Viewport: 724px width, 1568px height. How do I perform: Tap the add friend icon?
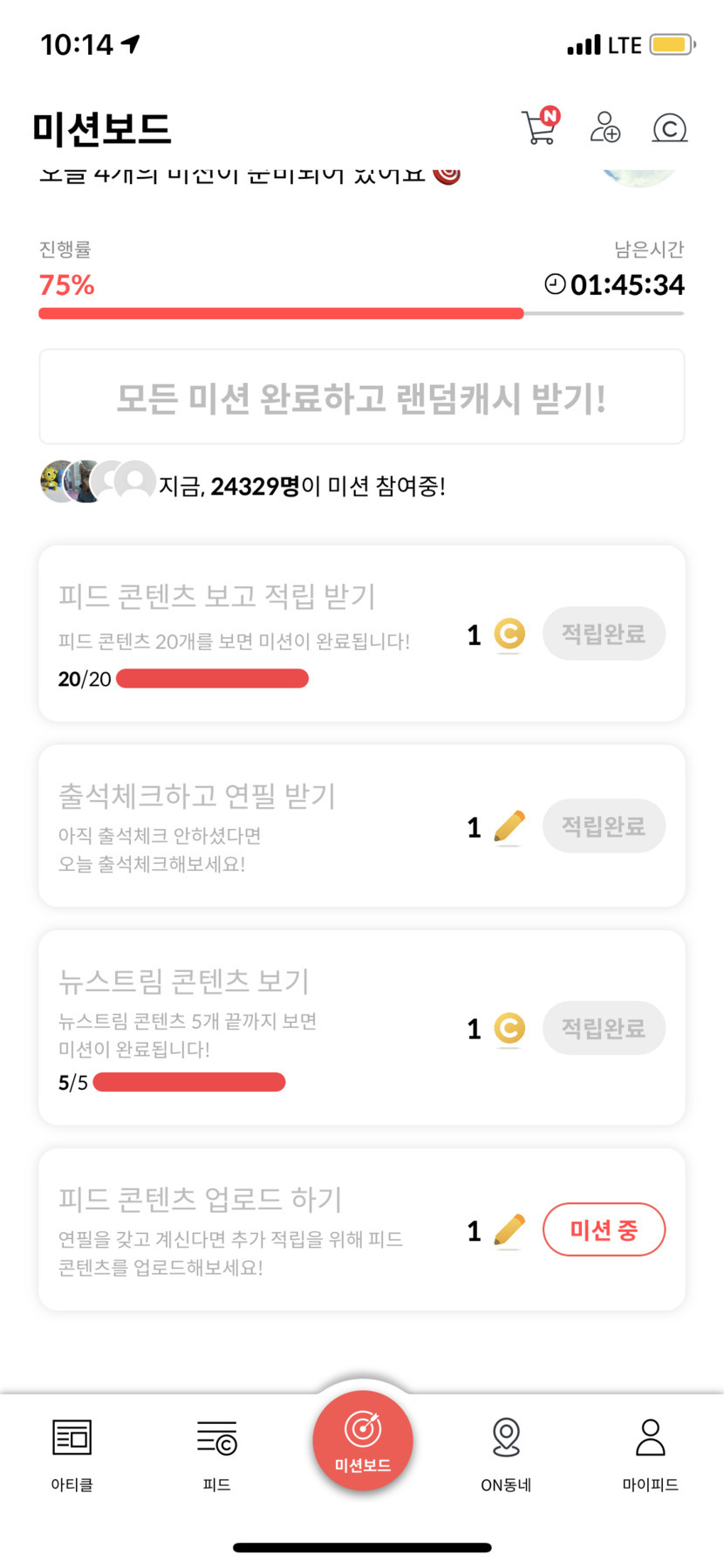604,127
